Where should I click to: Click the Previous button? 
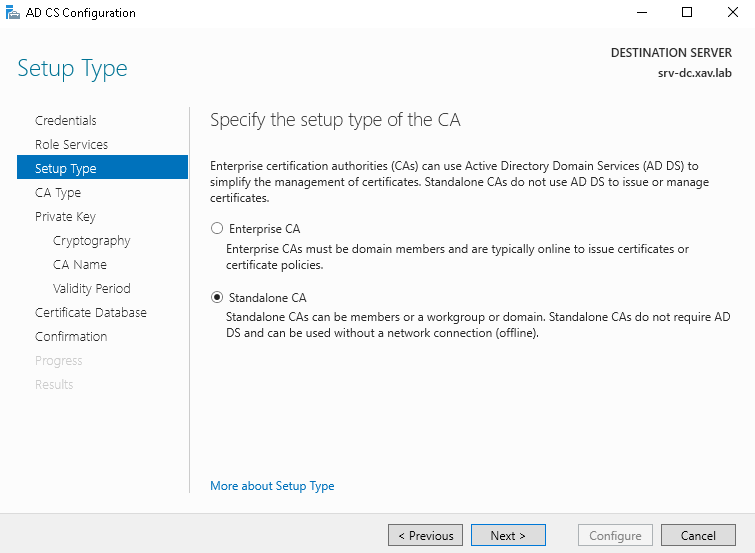click(425, 535)
